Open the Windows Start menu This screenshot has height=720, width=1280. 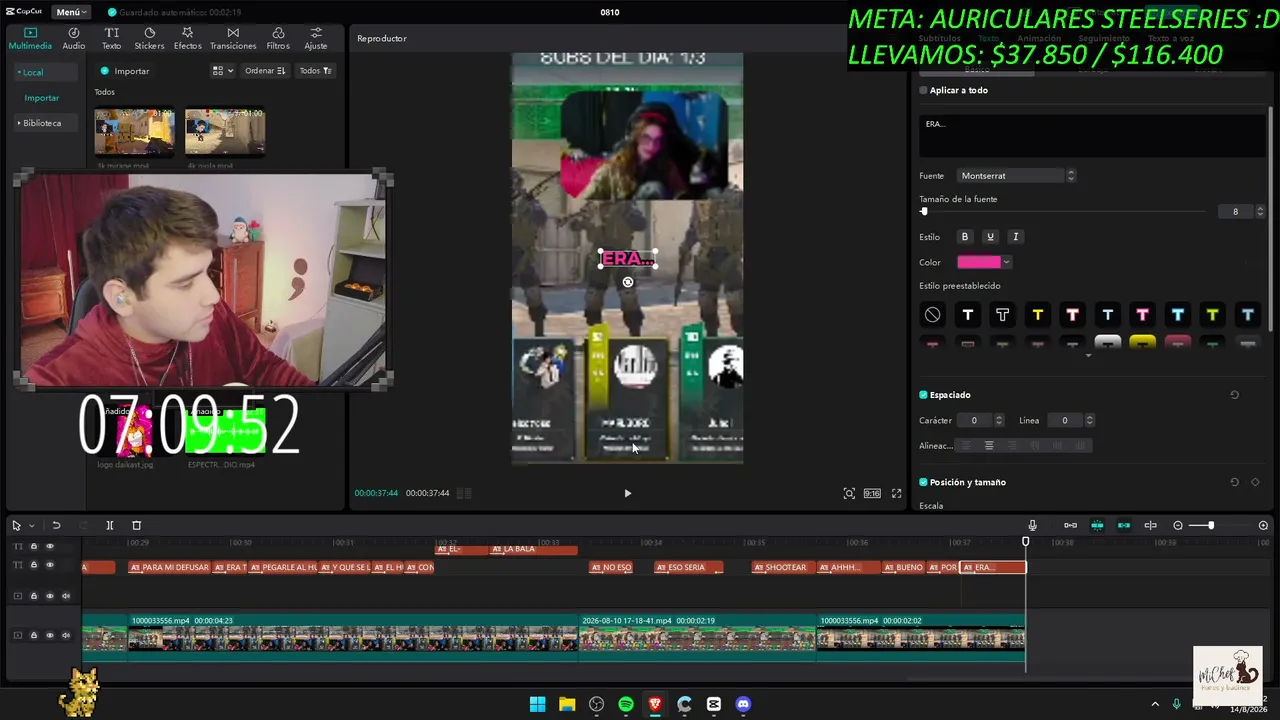(x=538, y=704)
